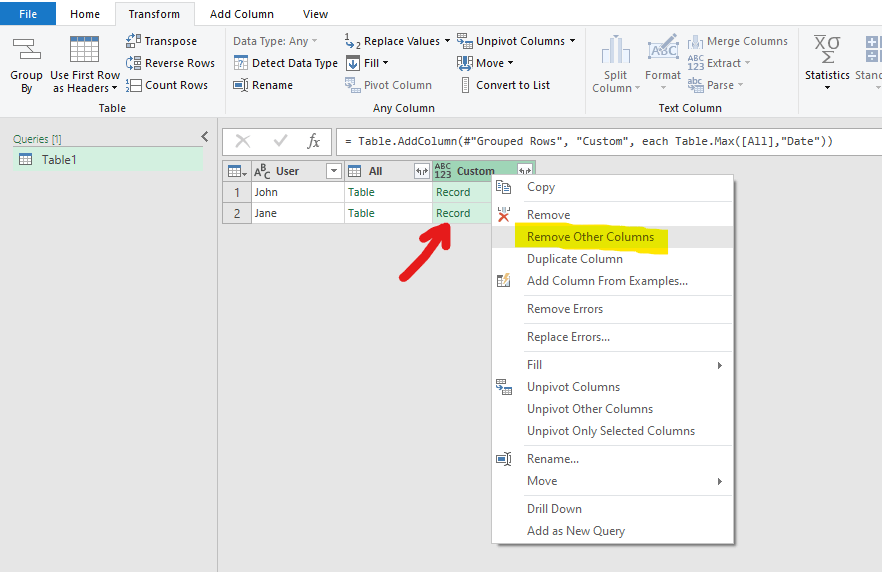The height and width of the screenshot is (572, 882).
Task: Open the User column filter dropdown
Action: [334, 171]
